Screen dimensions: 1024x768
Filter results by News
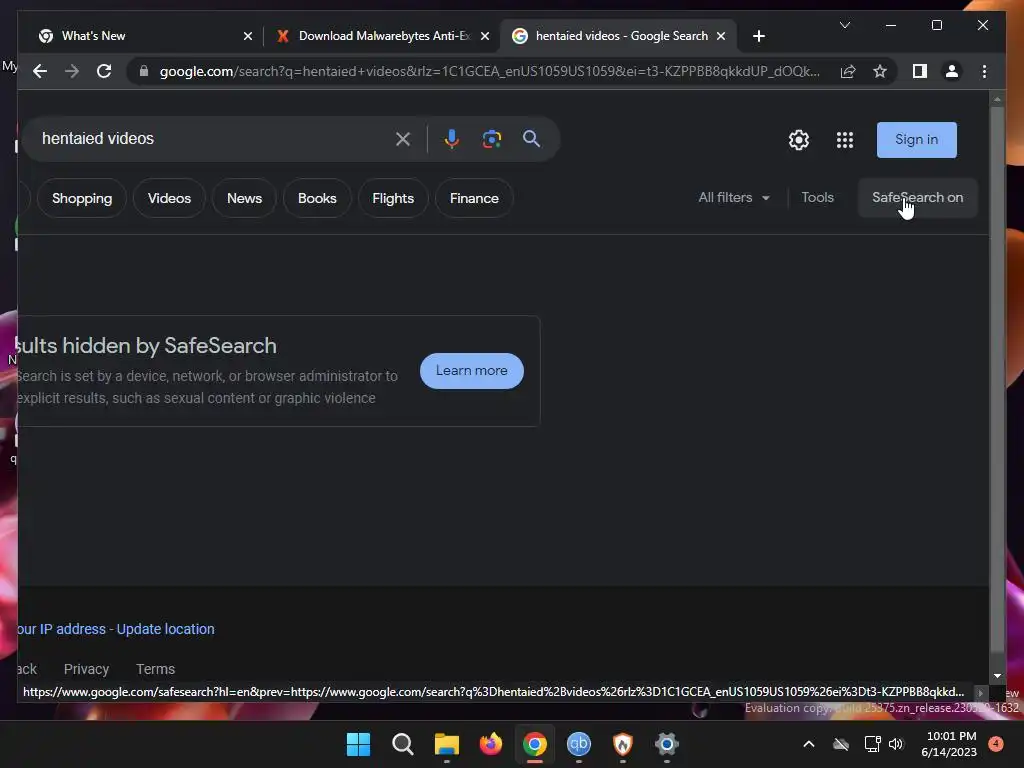tap(244, 198)
